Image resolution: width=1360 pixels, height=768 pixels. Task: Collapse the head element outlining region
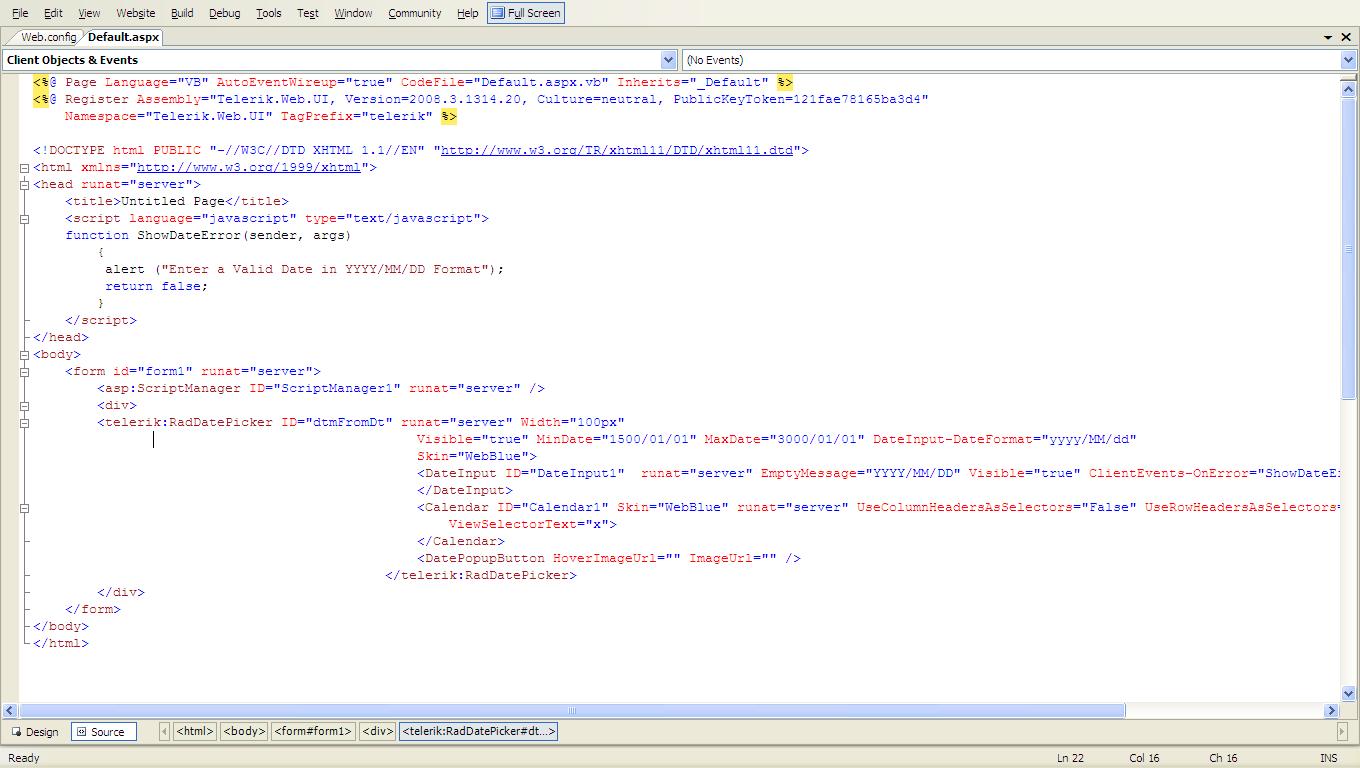[x=25, y=185]
